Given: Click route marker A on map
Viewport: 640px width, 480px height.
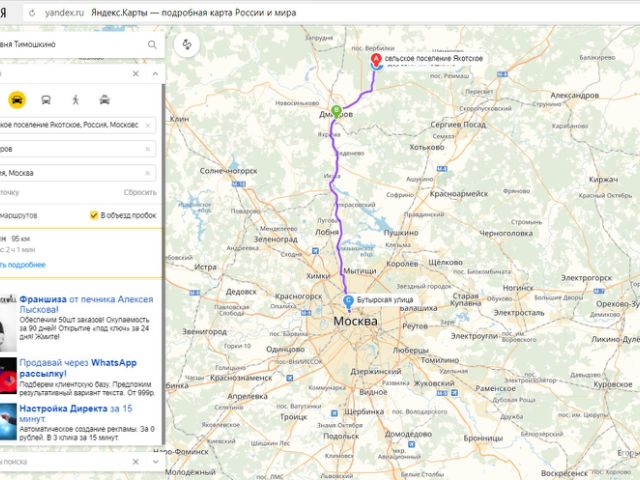Looking at the screenshot, I should coord(376,60).
